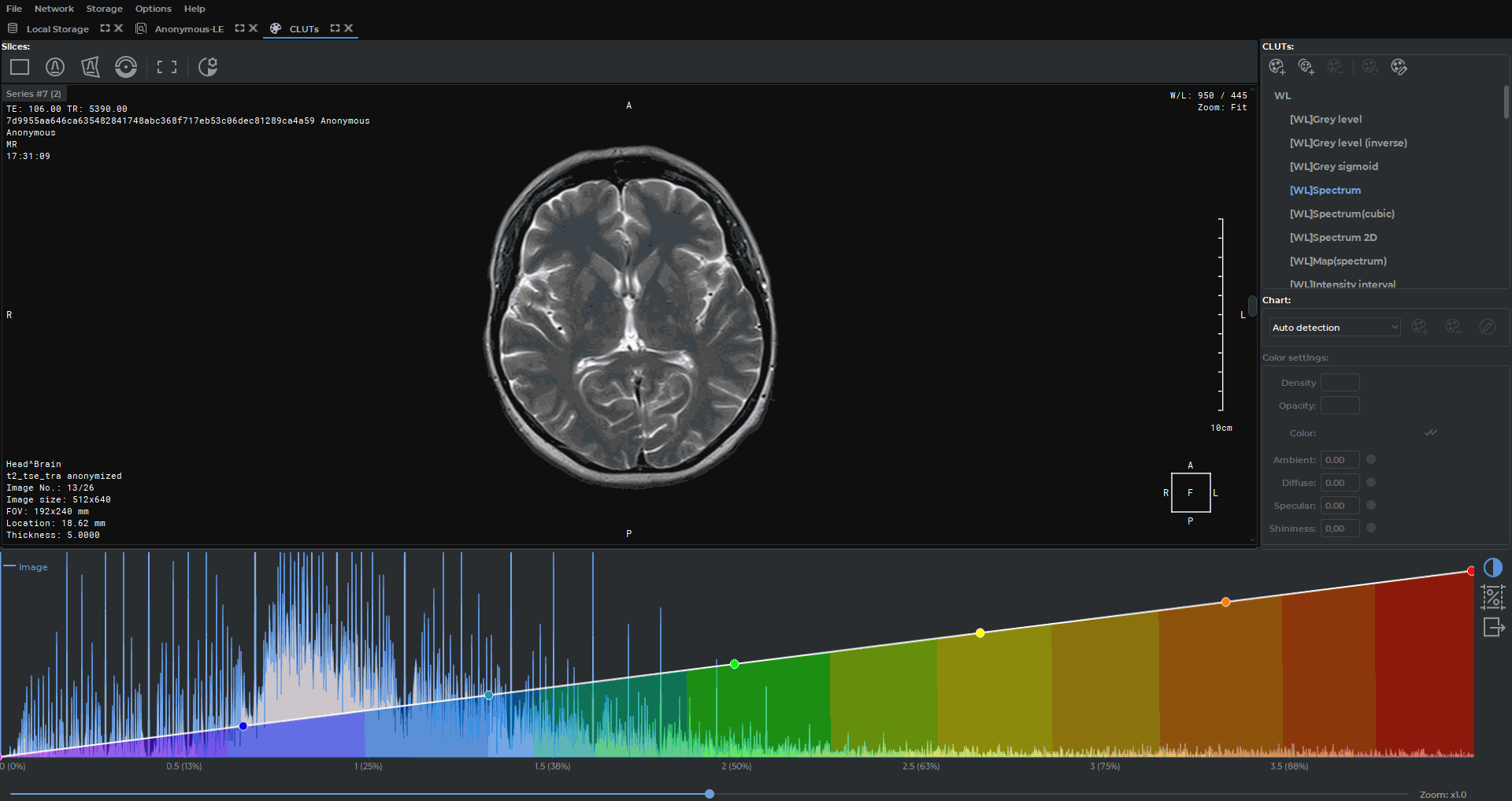Open the File menu
1512x801 pixels.
(14, 9)
